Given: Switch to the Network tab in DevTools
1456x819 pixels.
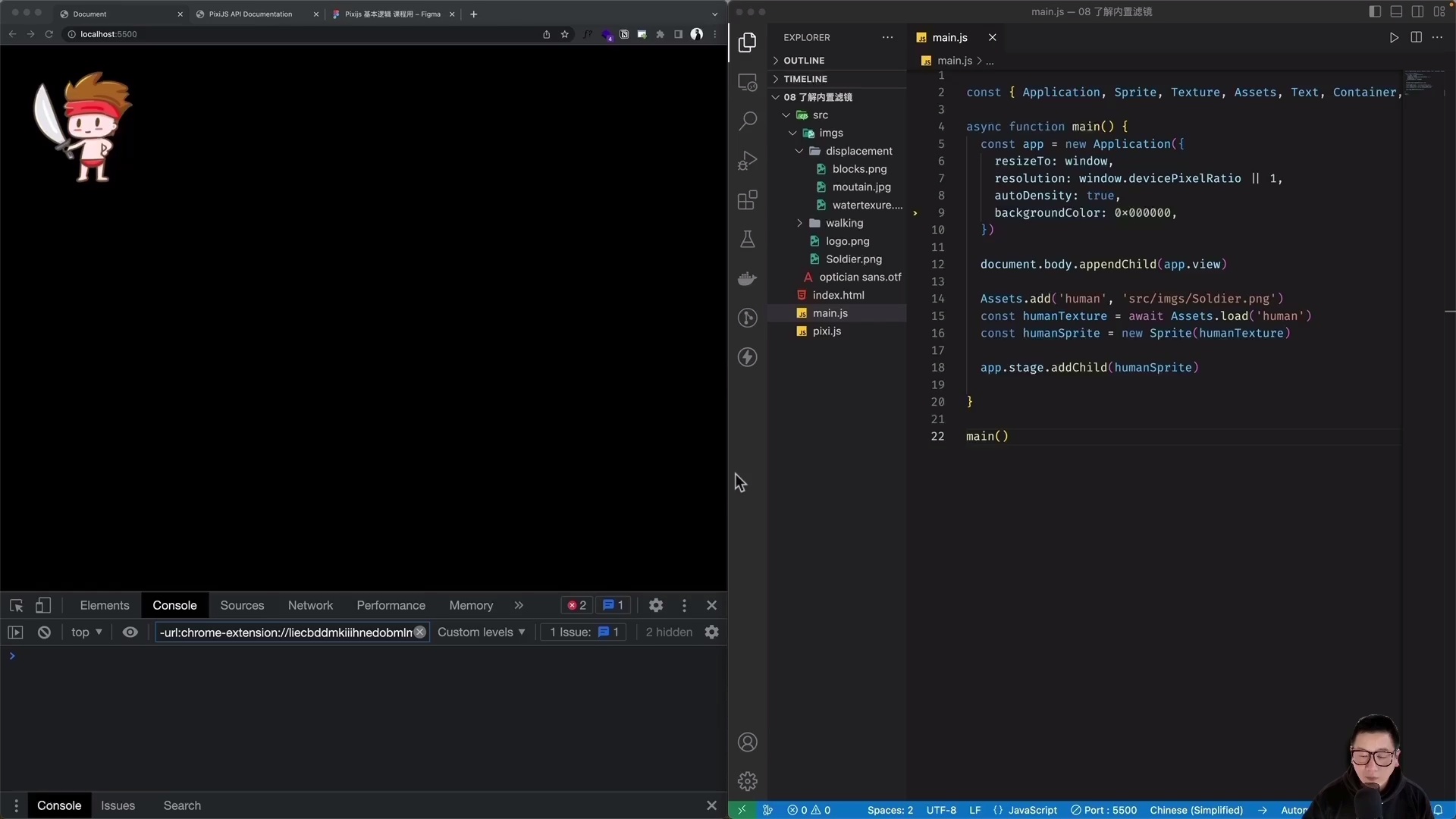Looking at the screenshot, I should point(310,605).
